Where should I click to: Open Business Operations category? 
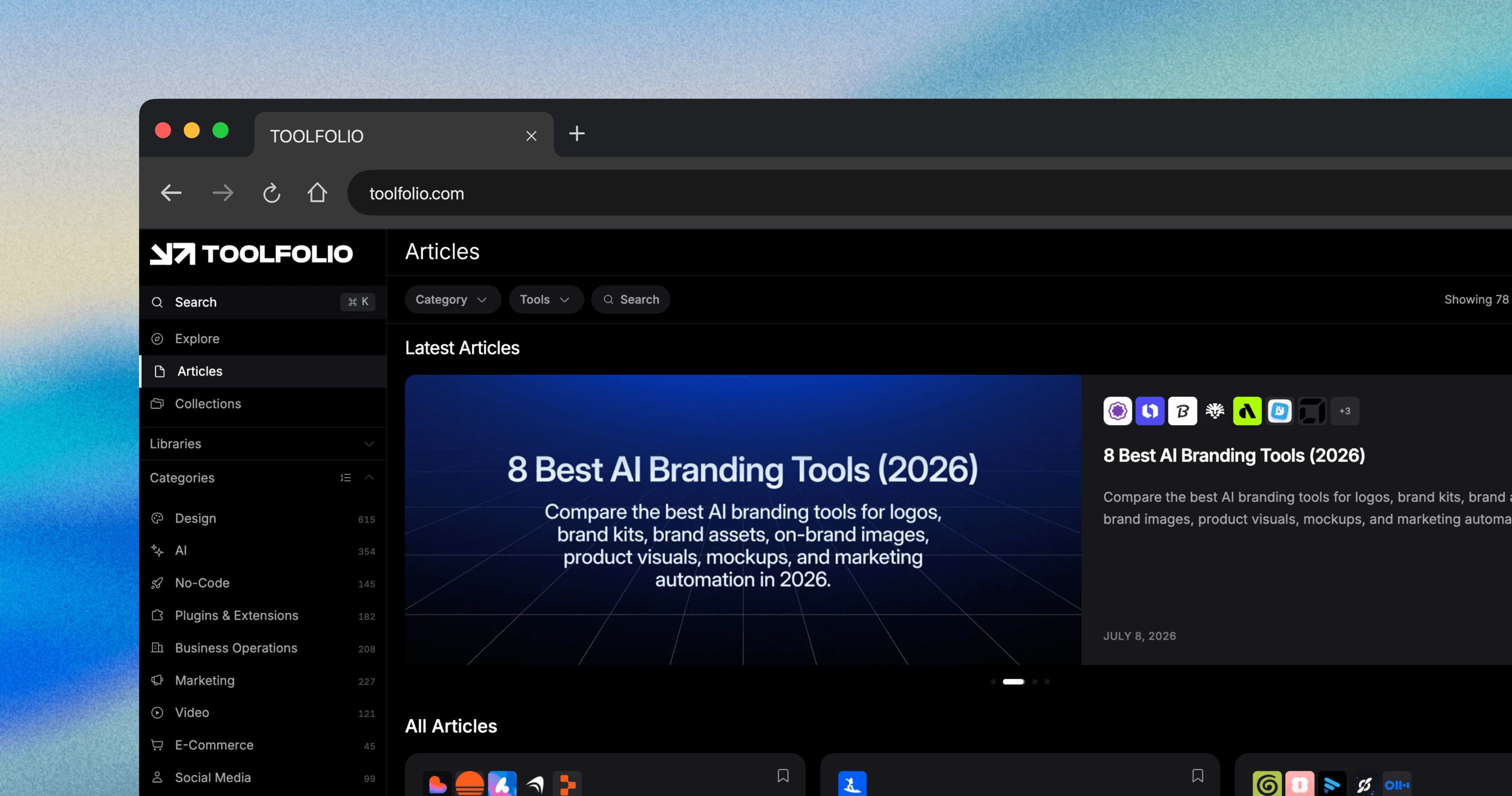click(x=263, y=648)
